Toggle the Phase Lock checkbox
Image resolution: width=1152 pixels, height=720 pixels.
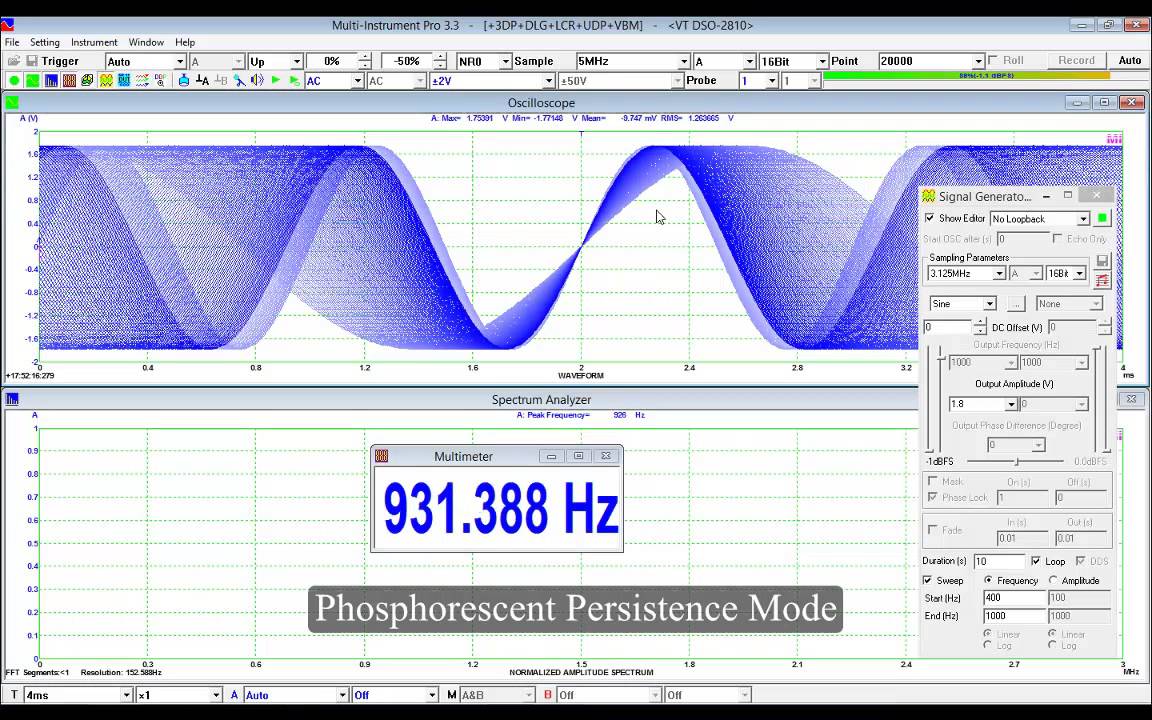[933, 497]
